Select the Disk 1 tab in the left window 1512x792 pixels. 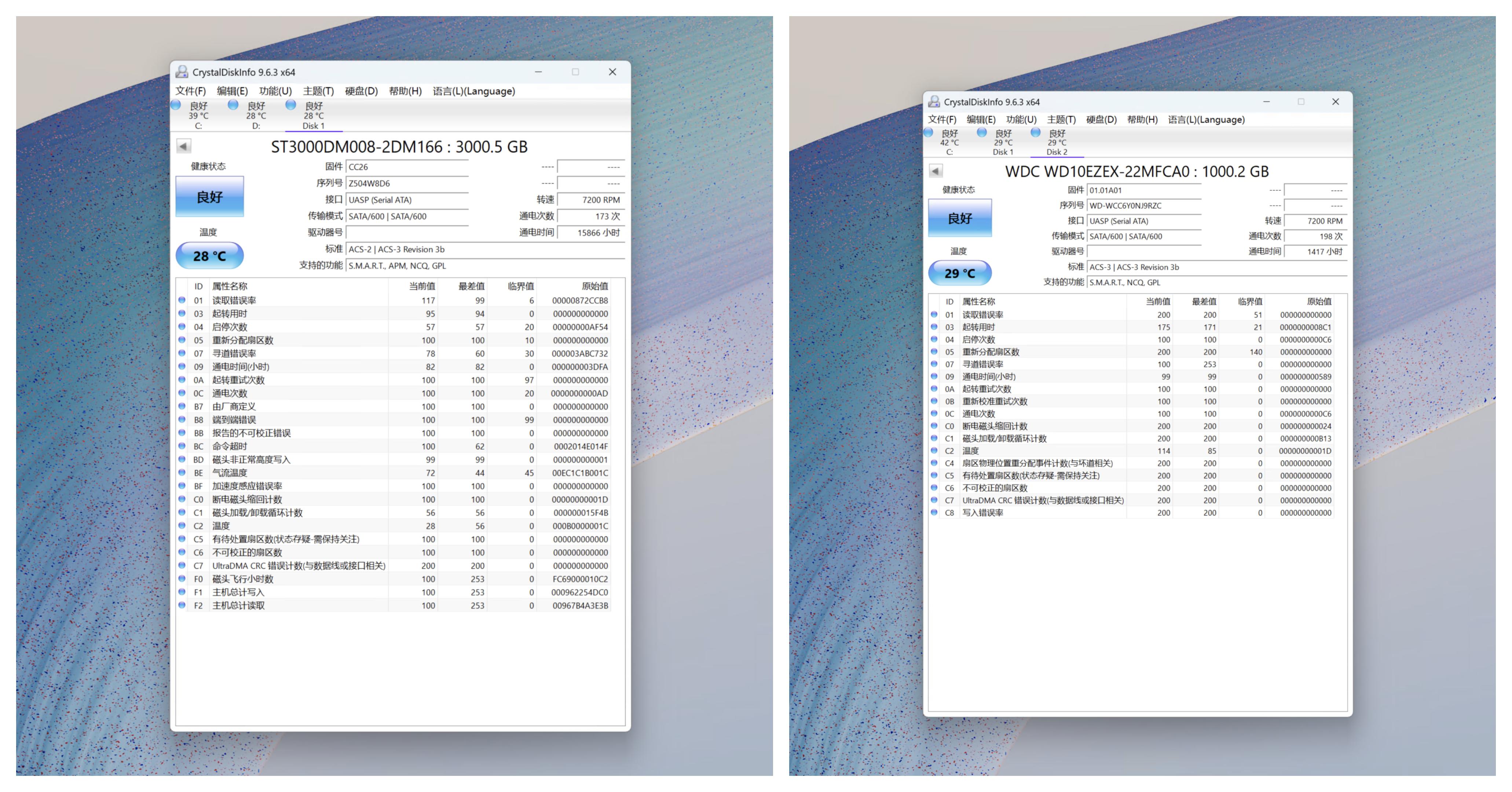[313, 115]
